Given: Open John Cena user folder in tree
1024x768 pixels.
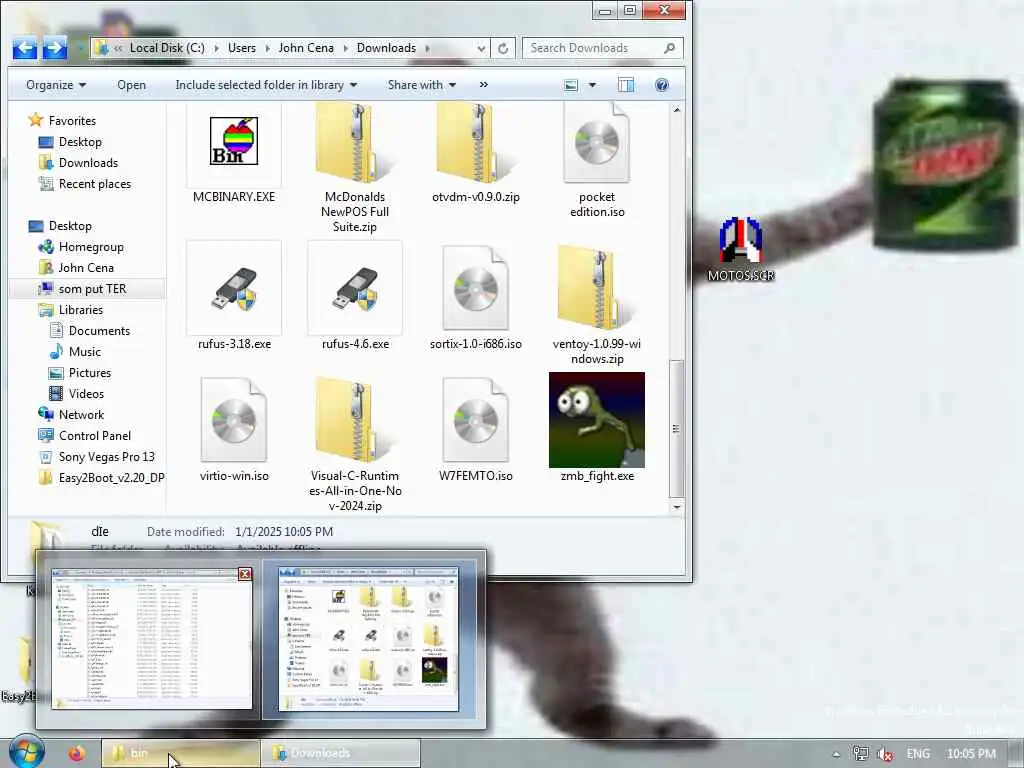Looking at the screenshot, I should point(86,268).
